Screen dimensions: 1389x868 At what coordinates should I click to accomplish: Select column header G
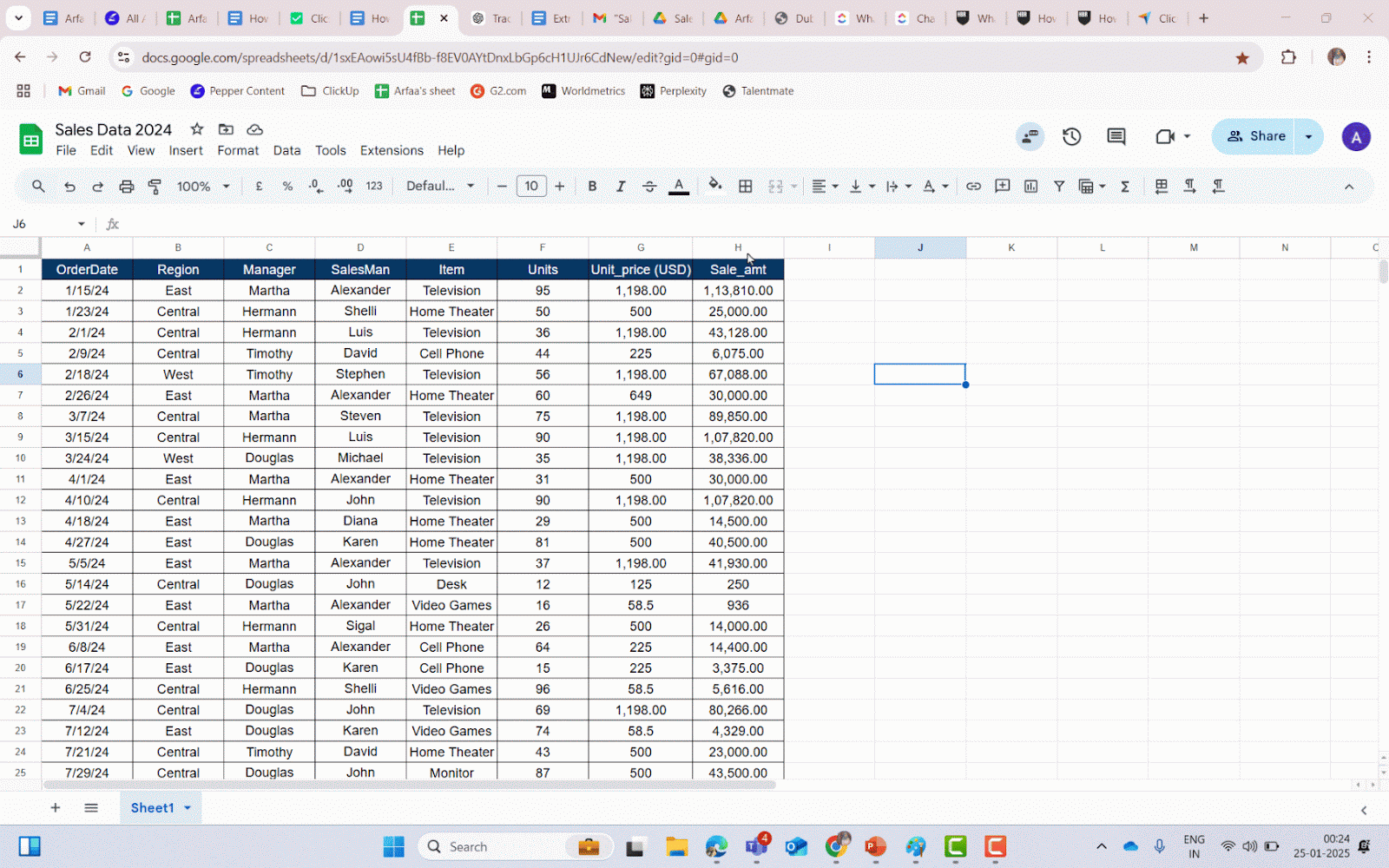pyautogui.click(x=641, y=247)
